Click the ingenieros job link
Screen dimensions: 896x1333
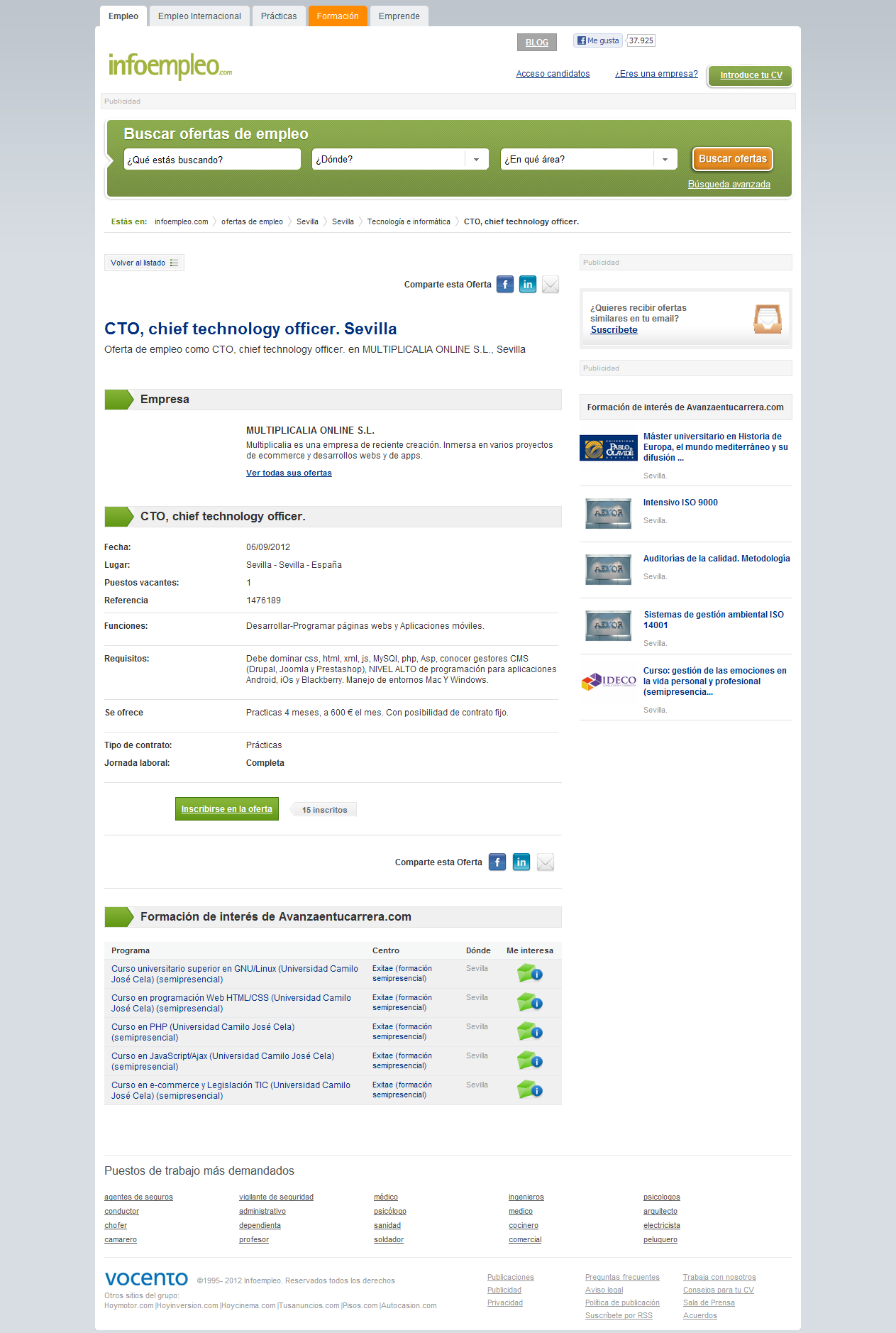click(x=526, y=1197)
